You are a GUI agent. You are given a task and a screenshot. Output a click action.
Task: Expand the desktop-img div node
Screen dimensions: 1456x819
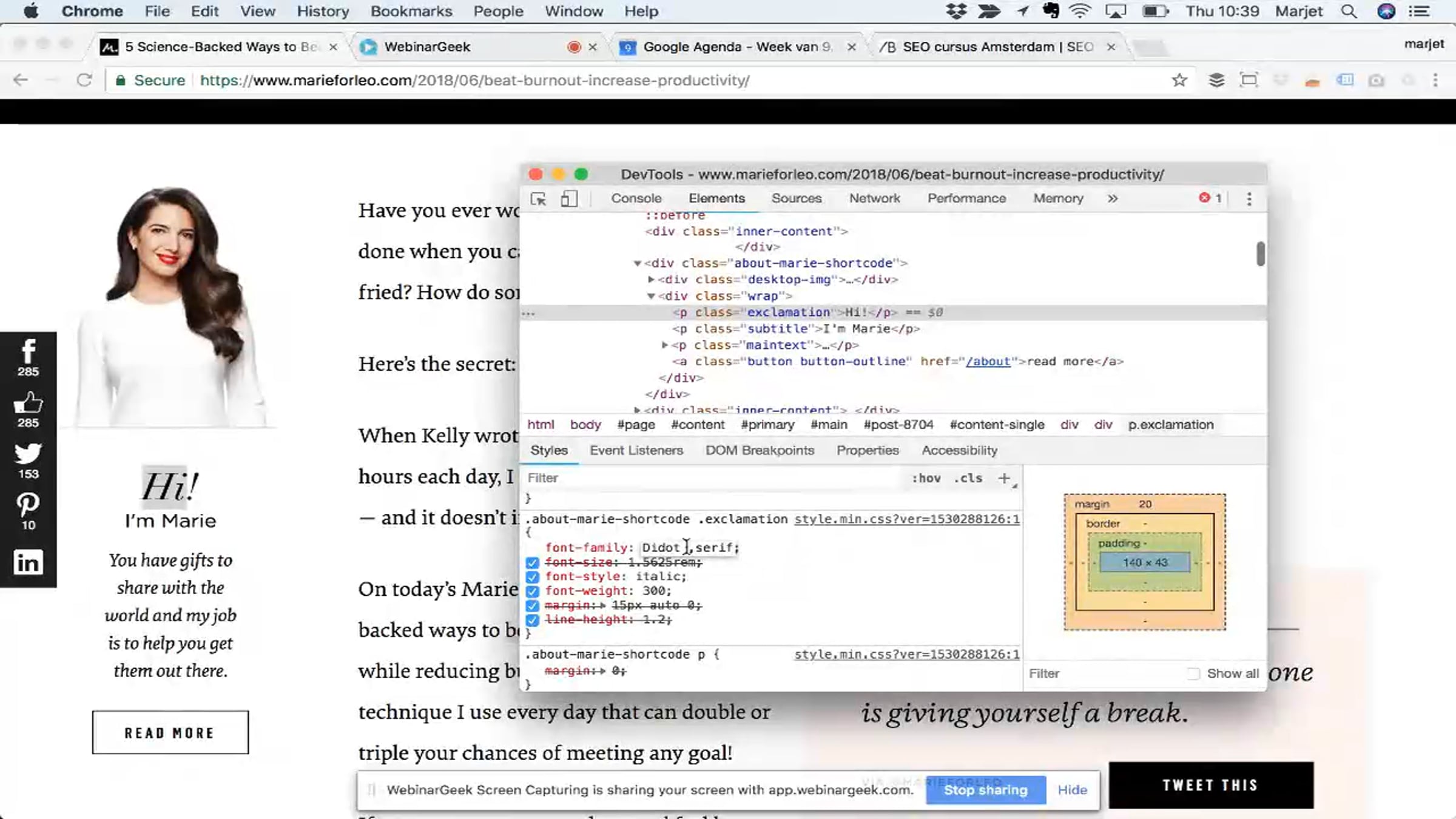coord(651,280)
